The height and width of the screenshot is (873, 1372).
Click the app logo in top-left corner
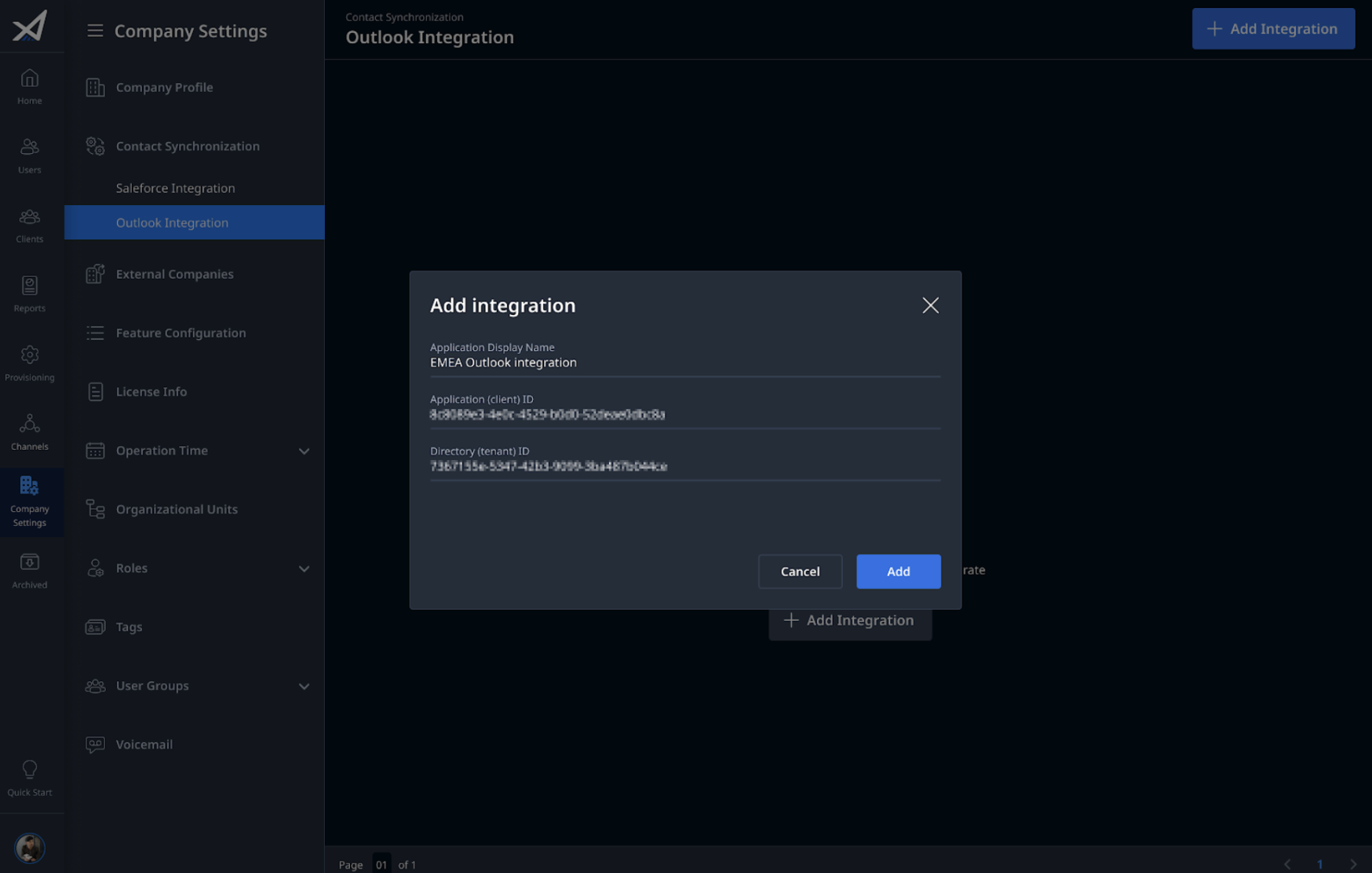coord(30,26)
